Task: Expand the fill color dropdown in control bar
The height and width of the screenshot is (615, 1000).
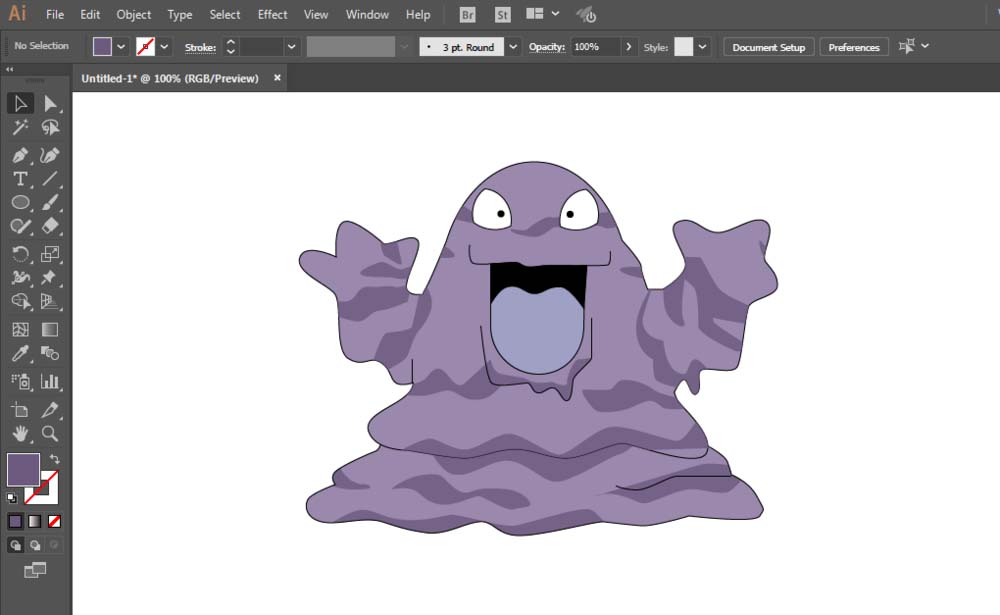Action: pyautogui.click(x=121, y=46)
